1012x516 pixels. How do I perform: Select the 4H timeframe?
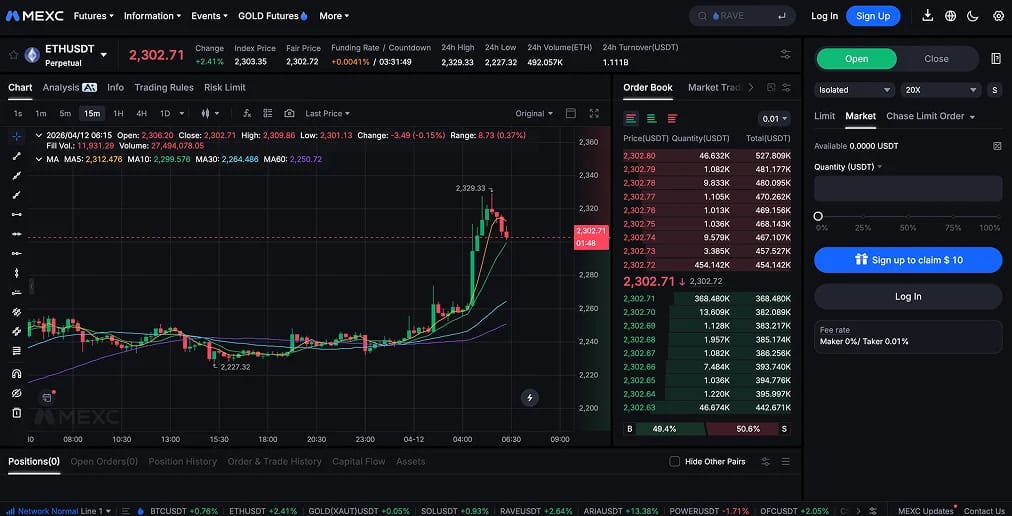tap(141, 113)
